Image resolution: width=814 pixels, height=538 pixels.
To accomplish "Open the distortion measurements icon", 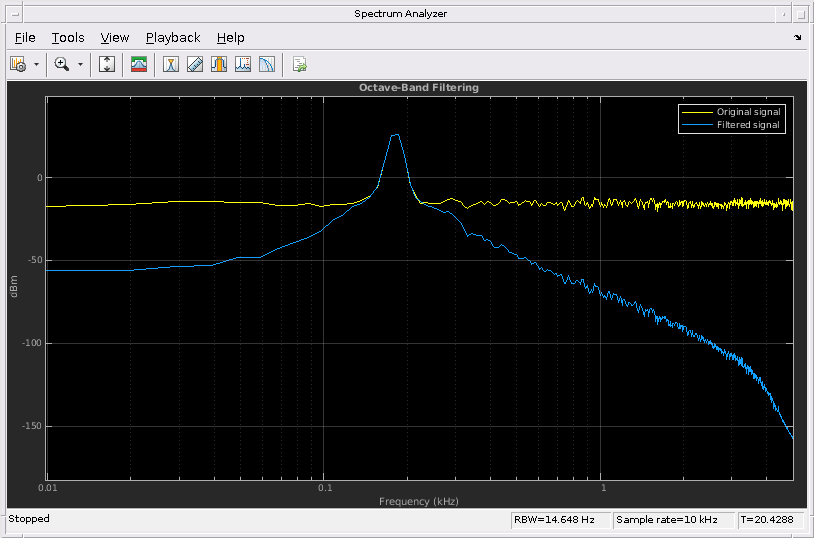I will pyautogui.click(x=243, y=64).
